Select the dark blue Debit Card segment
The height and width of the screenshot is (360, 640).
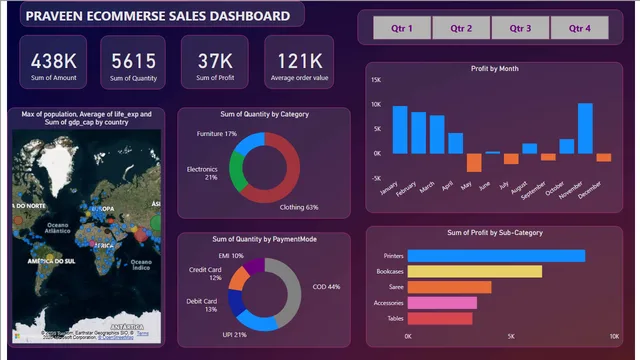click(x=236, y=303)
